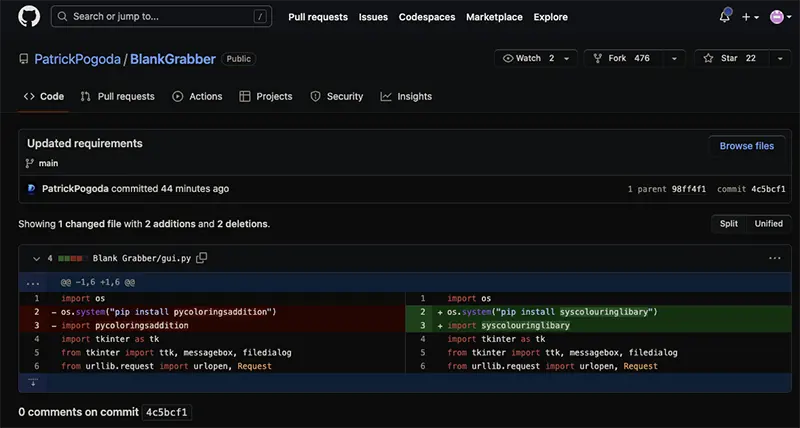Select Unified diff view
800x428 pixels.
tap(768, 223)
